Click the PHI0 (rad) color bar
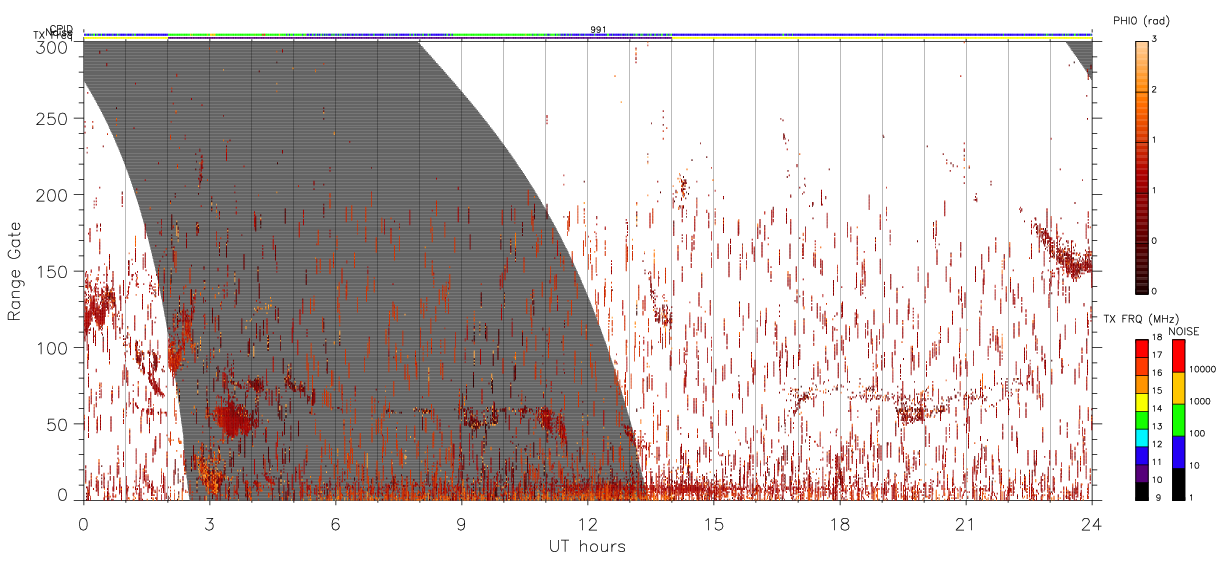Image resolution: width=1228 pixels, height=567 pixels. pos(1141,167)
